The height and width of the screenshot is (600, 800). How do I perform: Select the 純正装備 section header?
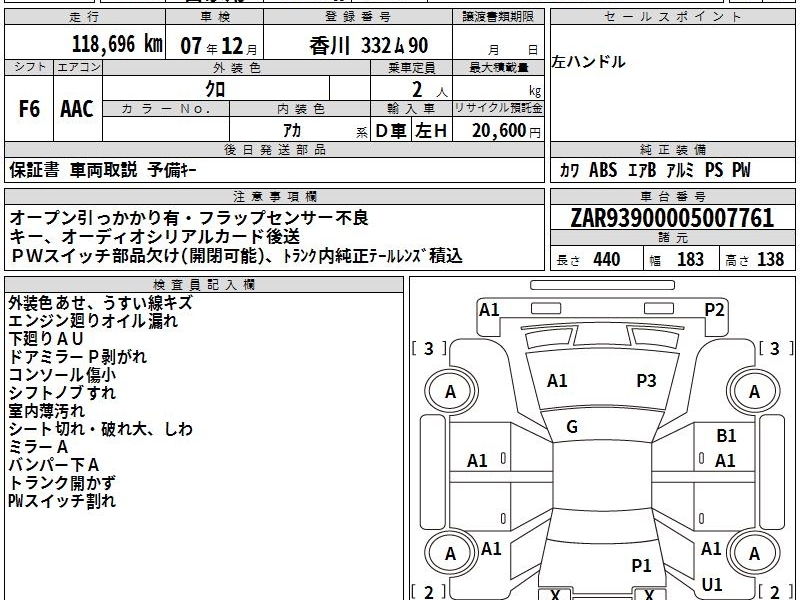673,149
